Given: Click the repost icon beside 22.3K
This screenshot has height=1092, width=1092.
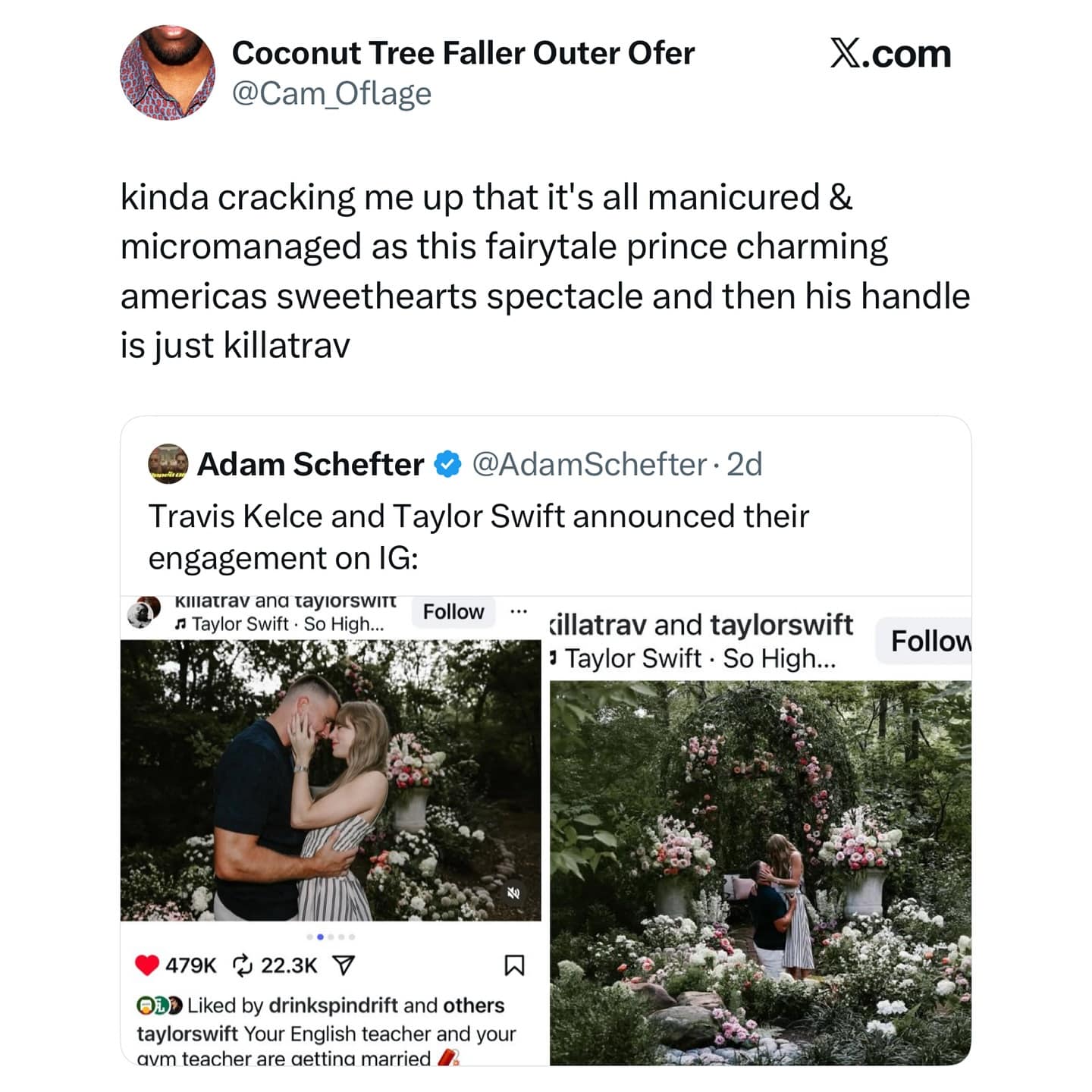Looking at the screenshot, I should pyautogui.click(x=243, y=965).
